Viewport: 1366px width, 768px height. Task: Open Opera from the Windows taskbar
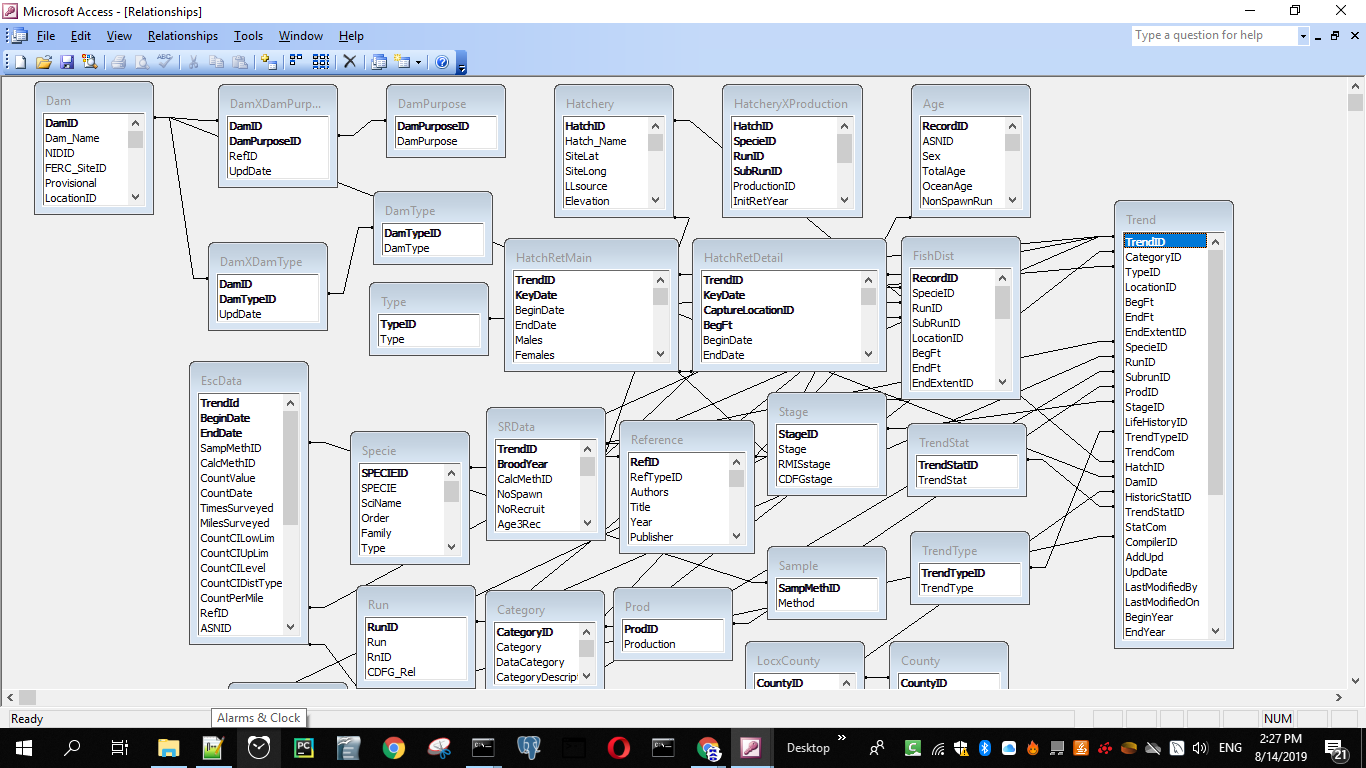618,747
